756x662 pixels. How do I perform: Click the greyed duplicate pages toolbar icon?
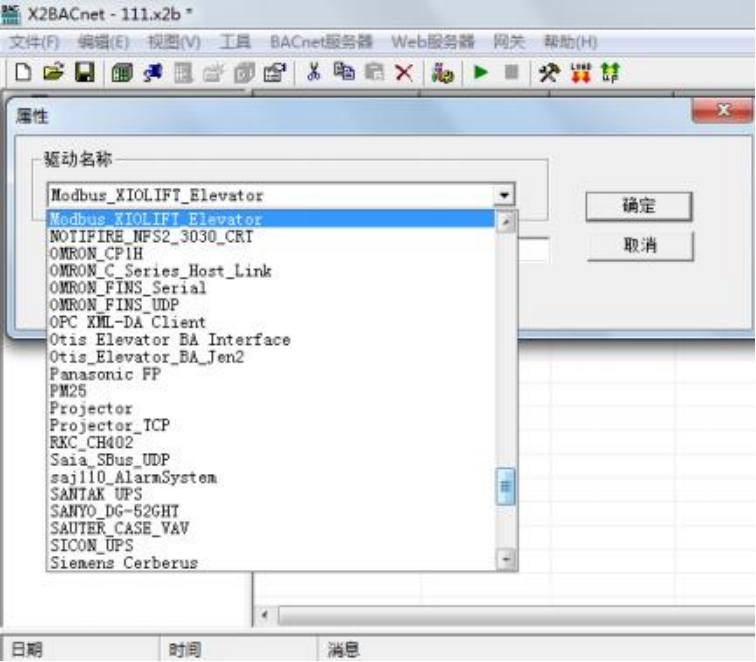(x=244, y=73)
